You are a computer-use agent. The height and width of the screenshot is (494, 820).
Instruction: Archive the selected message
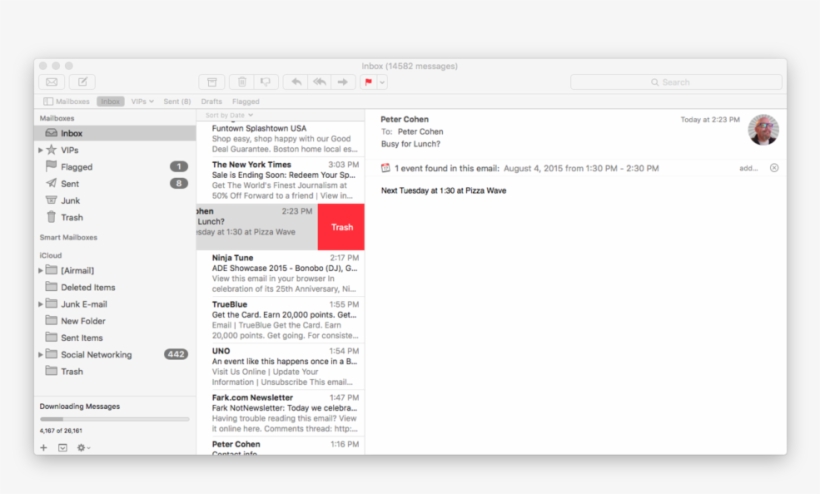pyautogui.click(x=212, y=82)
